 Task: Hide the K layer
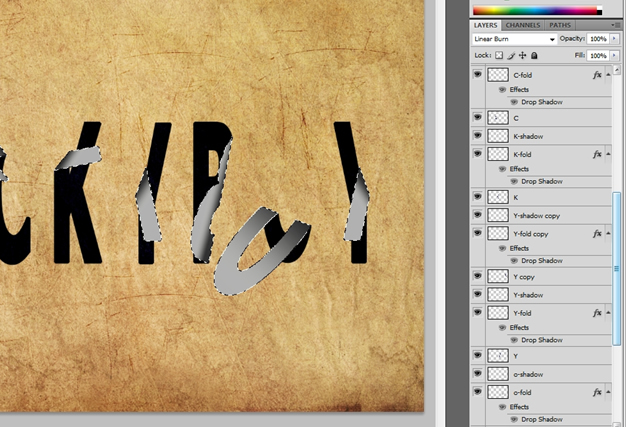click(x=477, y=197)
